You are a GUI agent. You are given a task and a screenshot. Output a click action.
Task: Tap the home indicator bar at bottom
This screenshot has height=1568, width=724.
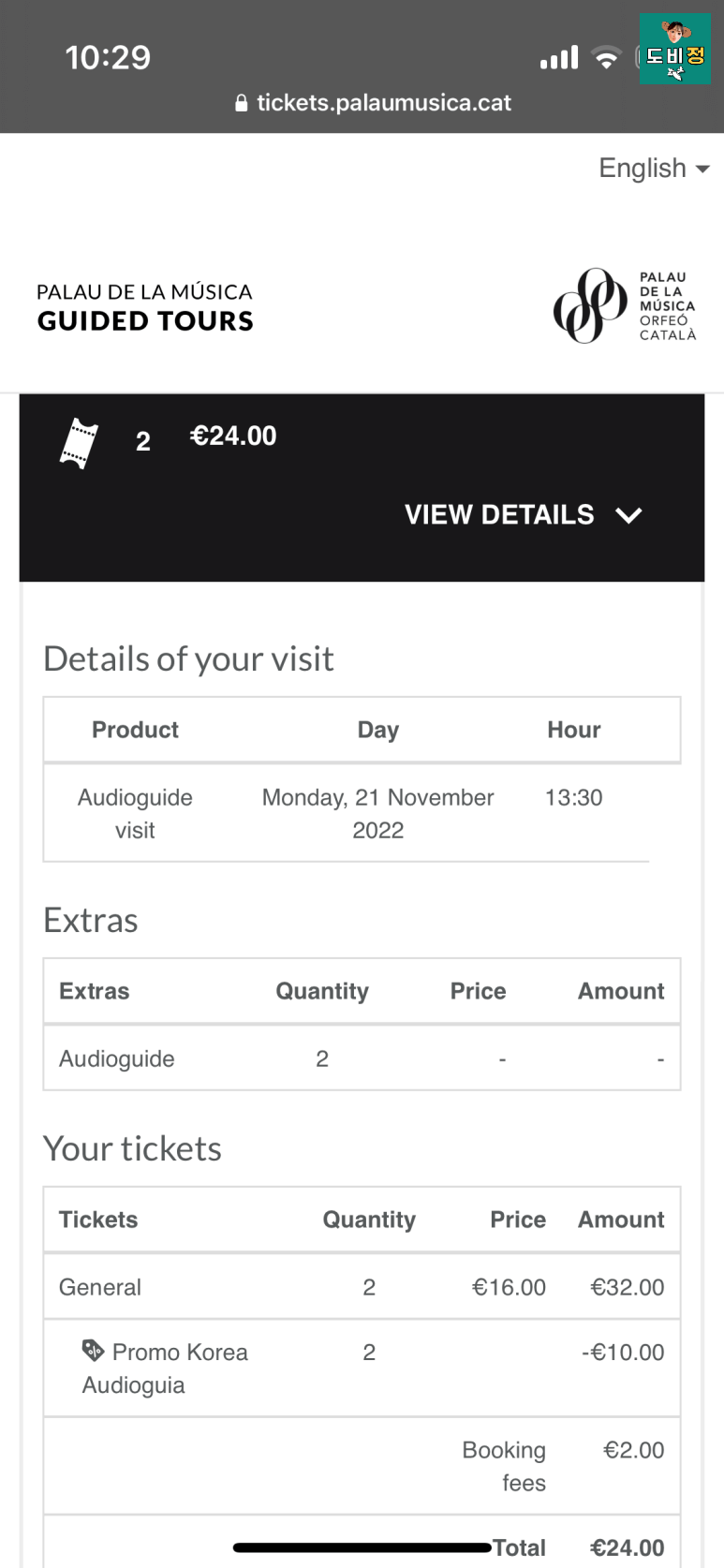pos(362,1547)
